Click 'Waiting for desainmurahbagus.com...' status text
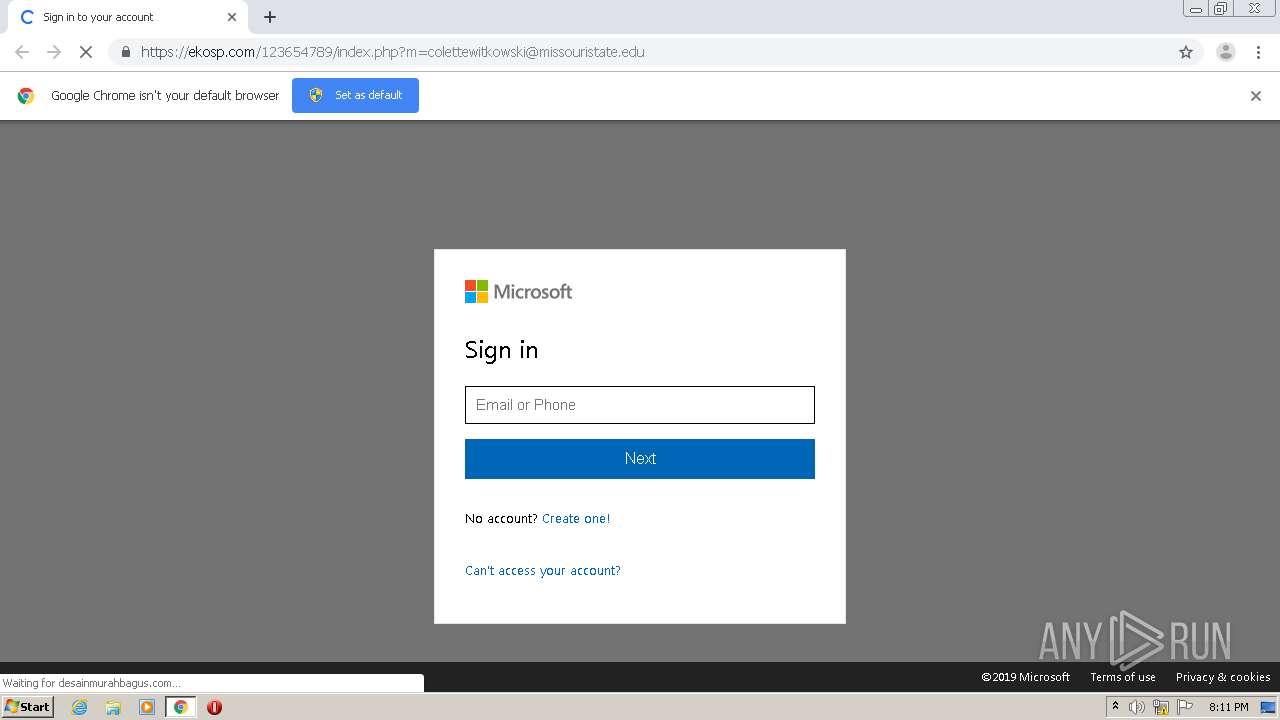The width and height of the screenshot is (1280, 720). click(92, 683)
